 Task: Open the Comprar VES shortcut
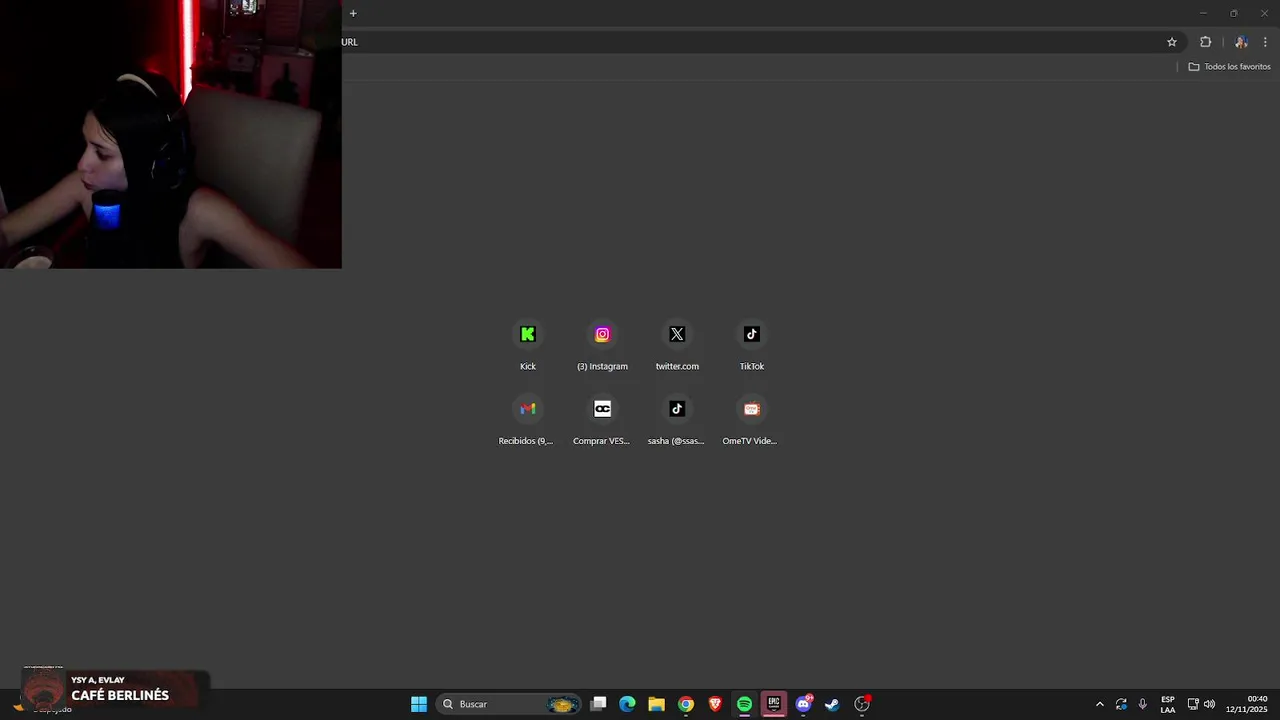coord(602,420)
